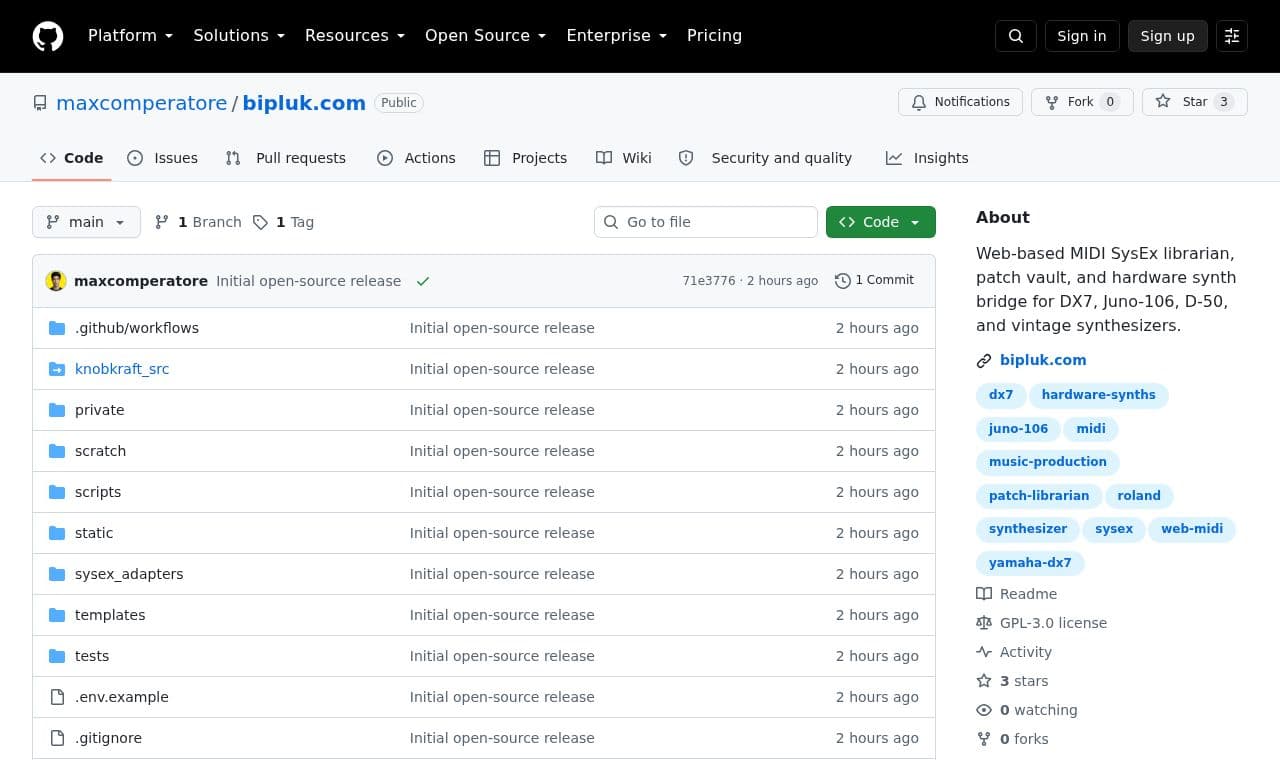
Task: Open the search magnifier icon
Action: pos(1016,36)
